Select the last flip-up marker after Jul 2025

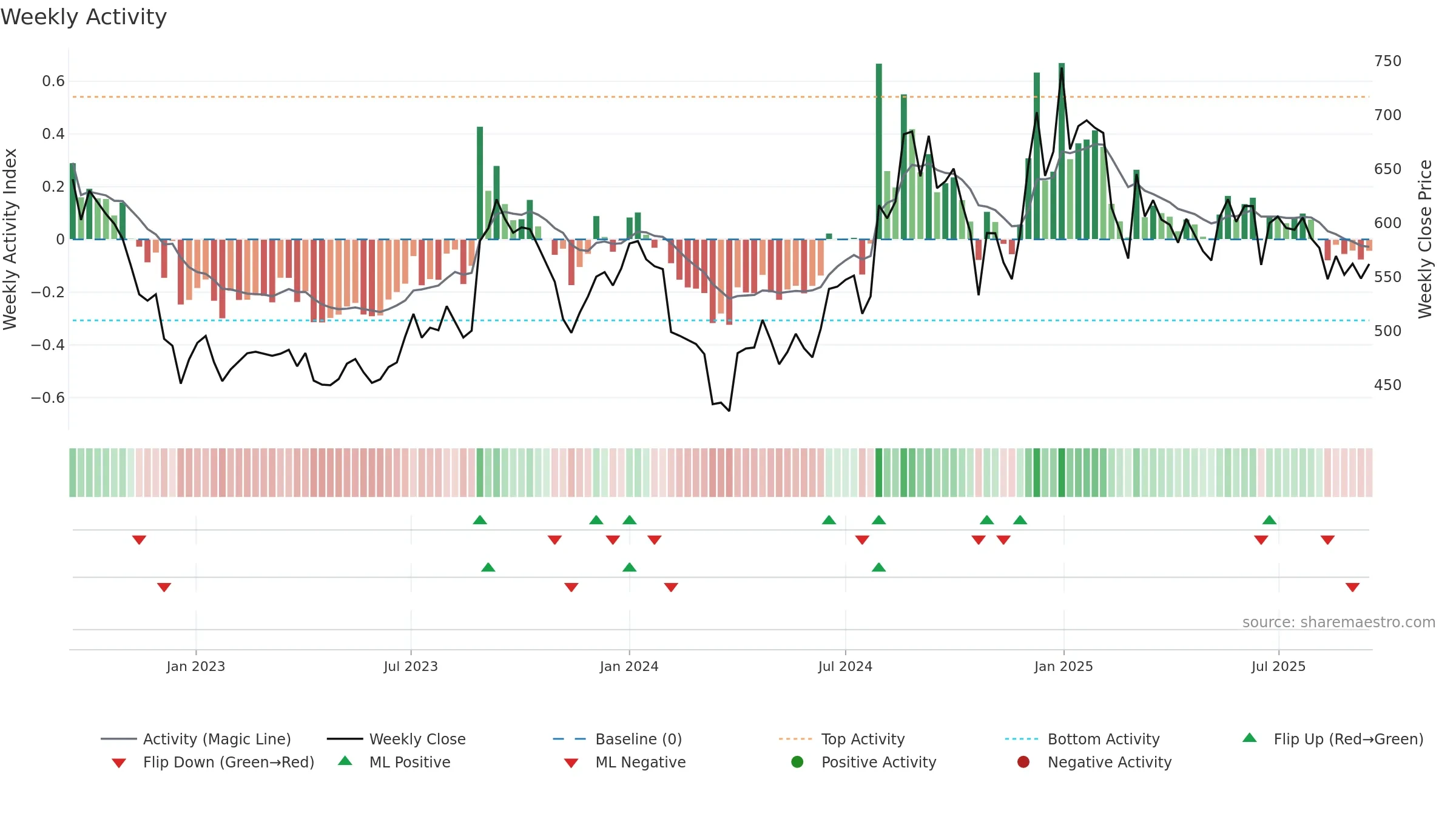click(1270, 520)
